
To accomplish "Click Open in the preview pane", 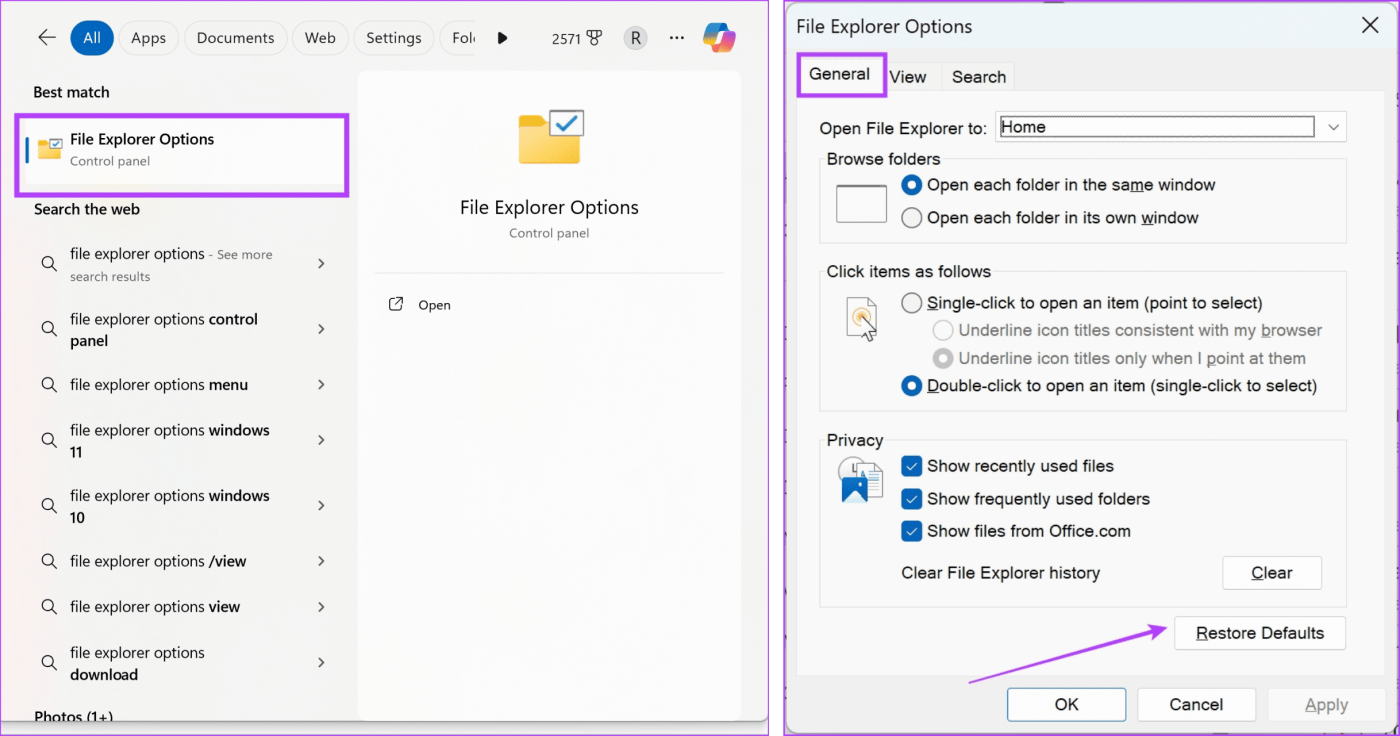I will pos(434,305).
